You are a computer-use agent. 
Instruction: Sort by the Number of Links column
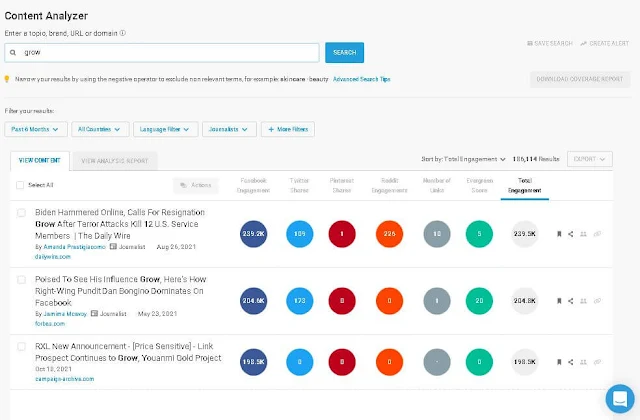coord(437,185)
